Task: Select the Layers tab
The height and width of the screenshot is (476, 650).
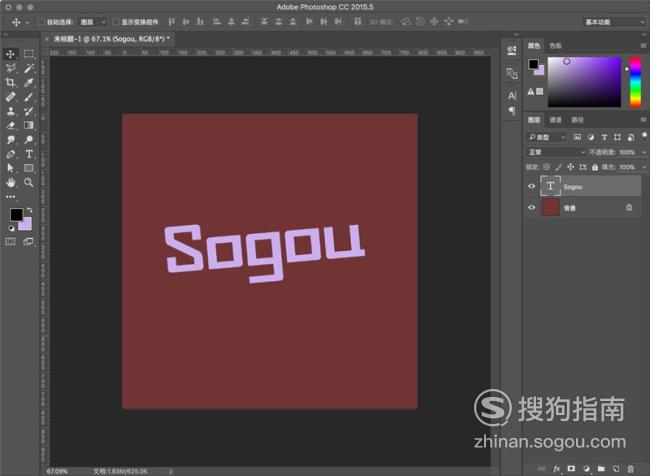Action: pyautogui.click(x=534, y=120)
